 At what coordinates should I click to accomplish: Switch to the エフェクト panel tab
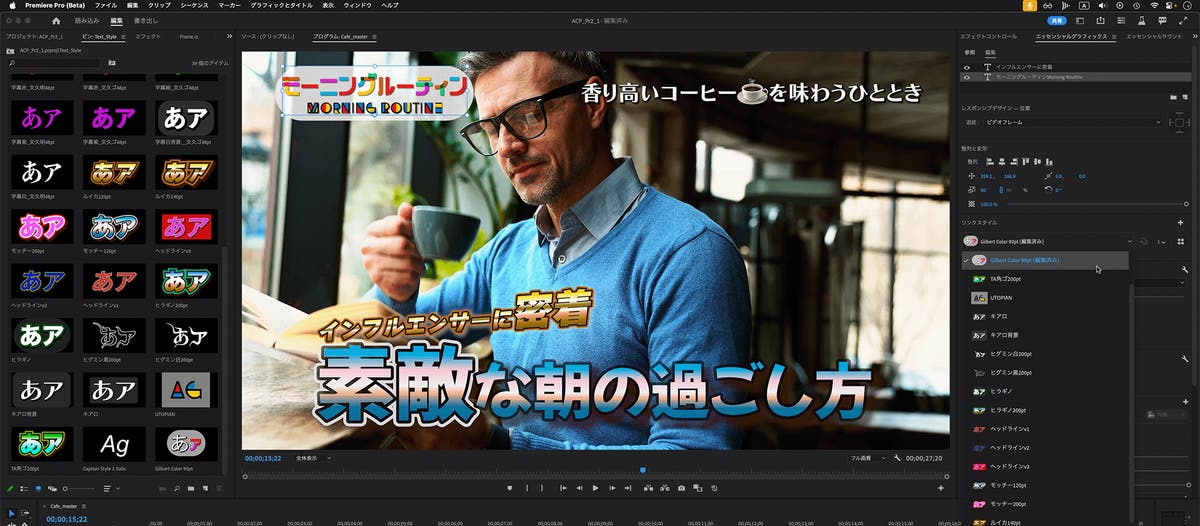coord(148,36)
